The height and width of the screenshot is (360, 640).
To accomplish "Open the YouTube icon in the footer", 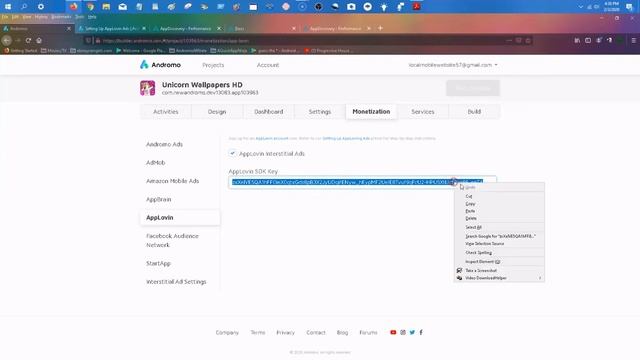I will point(393,332).
